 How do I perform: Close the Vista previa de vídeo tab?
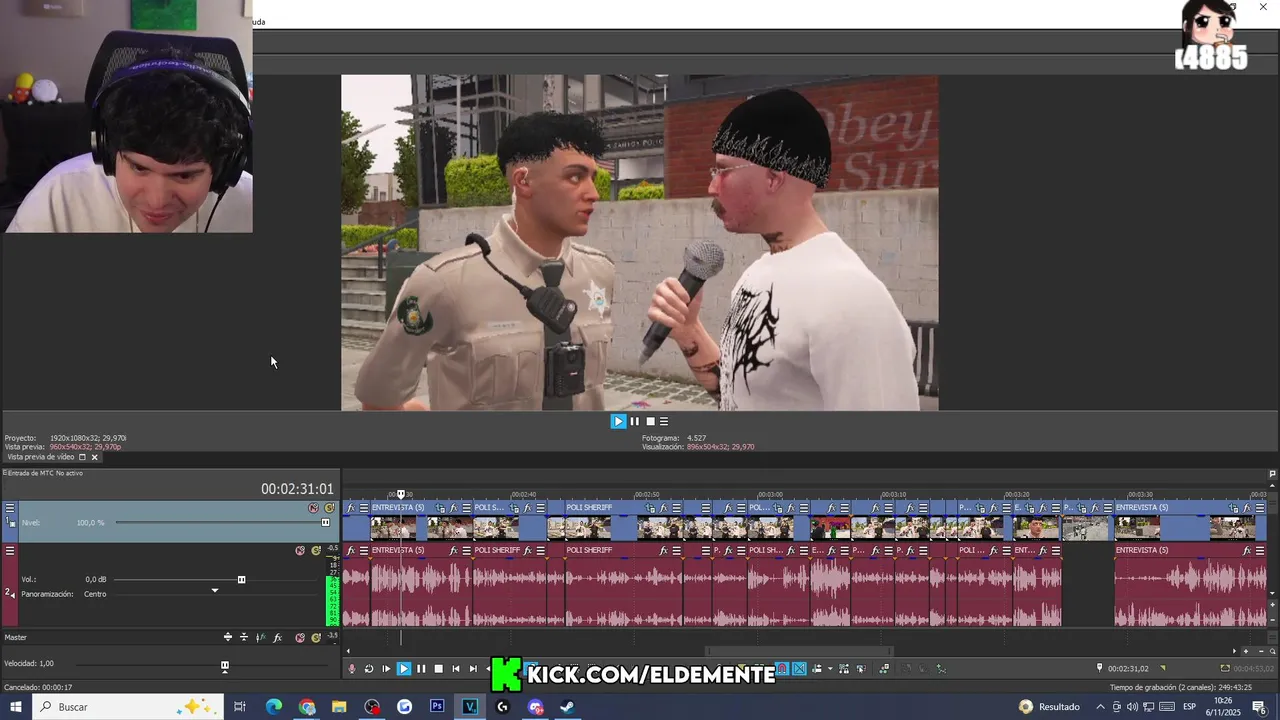point(95,457)
